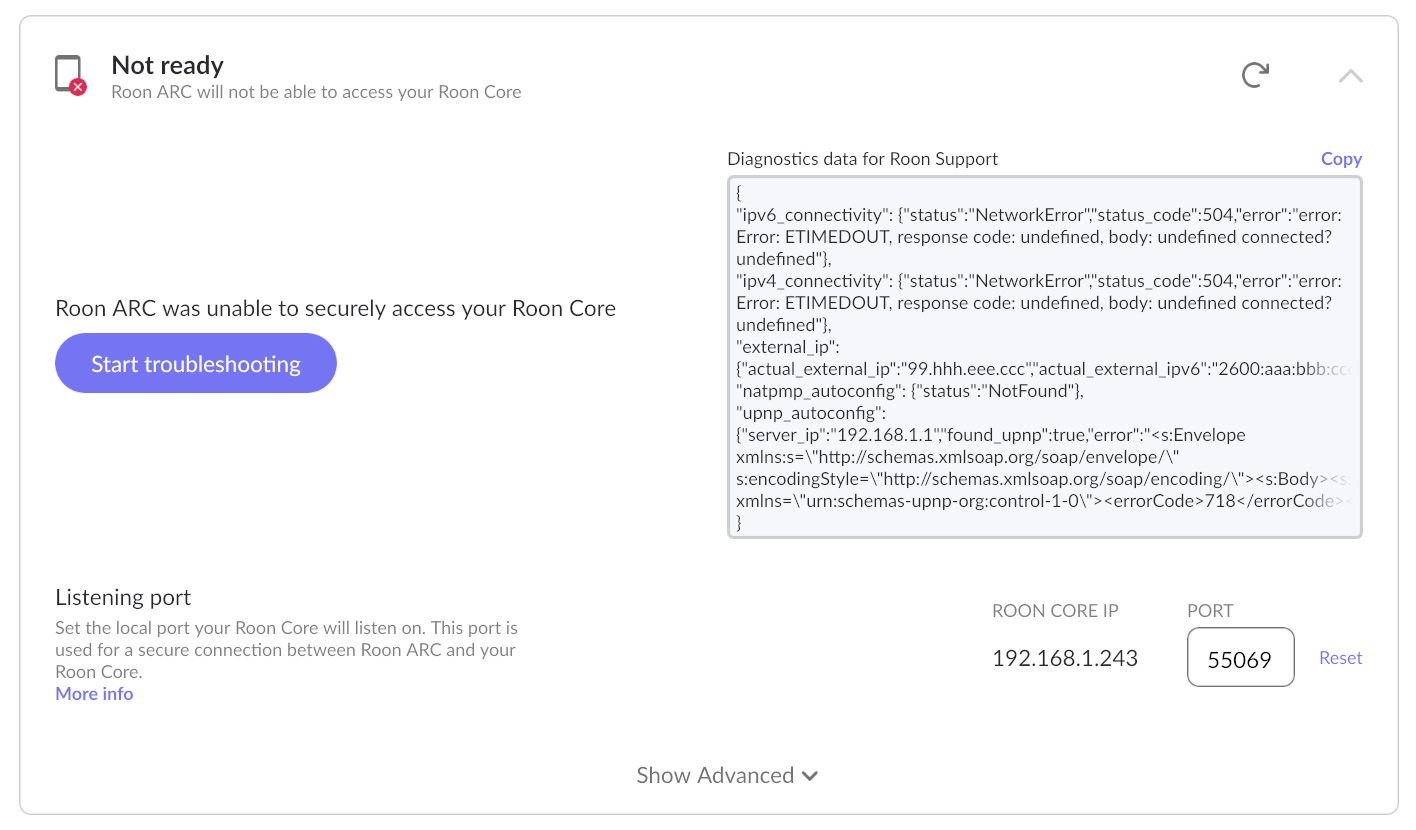The image size is (1416, 830).
Task: Click the Listening port heading
Action: [x=123, y=598]
